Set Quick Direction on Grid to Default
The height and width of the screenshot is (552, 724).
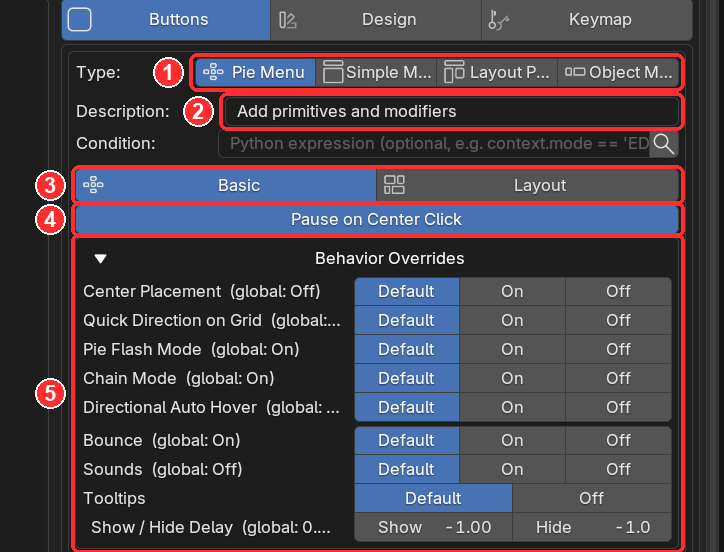[x=406, y=320]
